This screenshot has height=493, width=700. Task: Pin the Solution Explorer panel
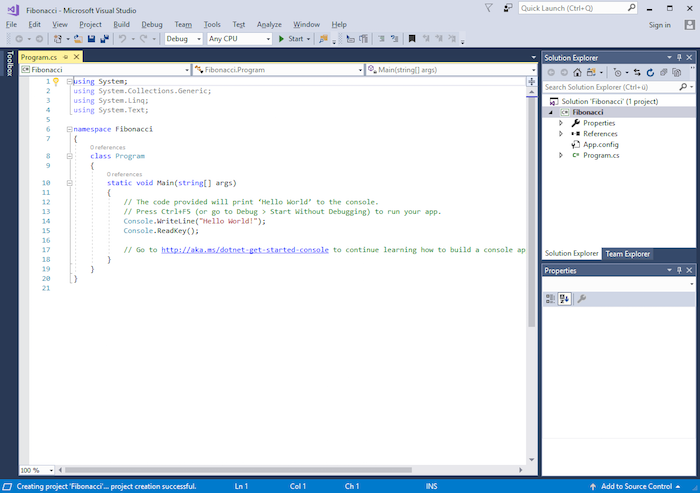[679, 58]
